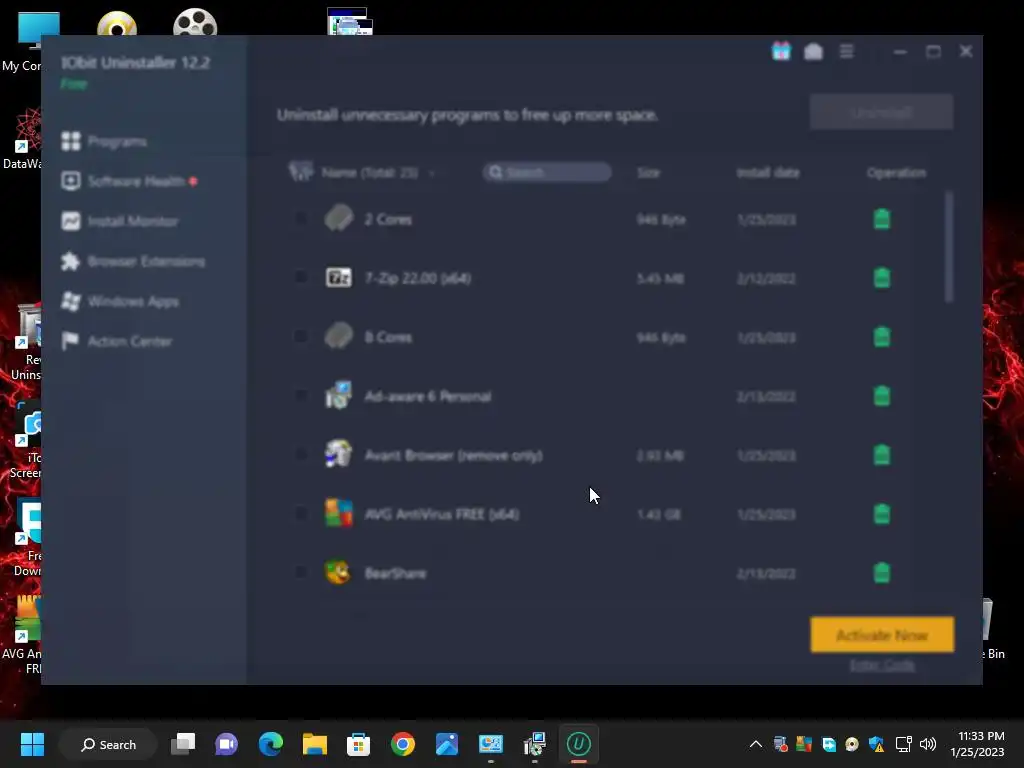The height and width of the screenshot is (768, 1024).
Task: Click the BearShare program icon
Action: pos(338,572)
